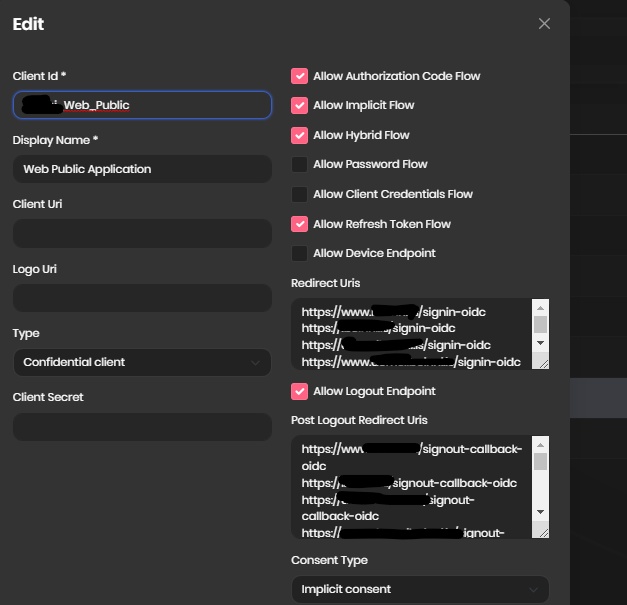
Task: Close the Edit dialog with the X
Action: point(544,24)
